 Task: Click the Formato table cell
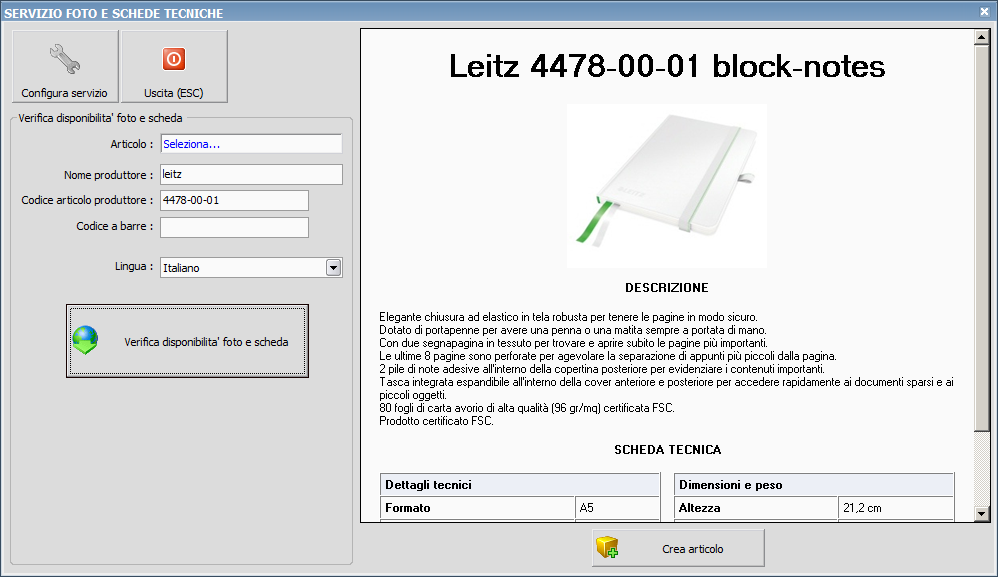[x=477, y=508]
